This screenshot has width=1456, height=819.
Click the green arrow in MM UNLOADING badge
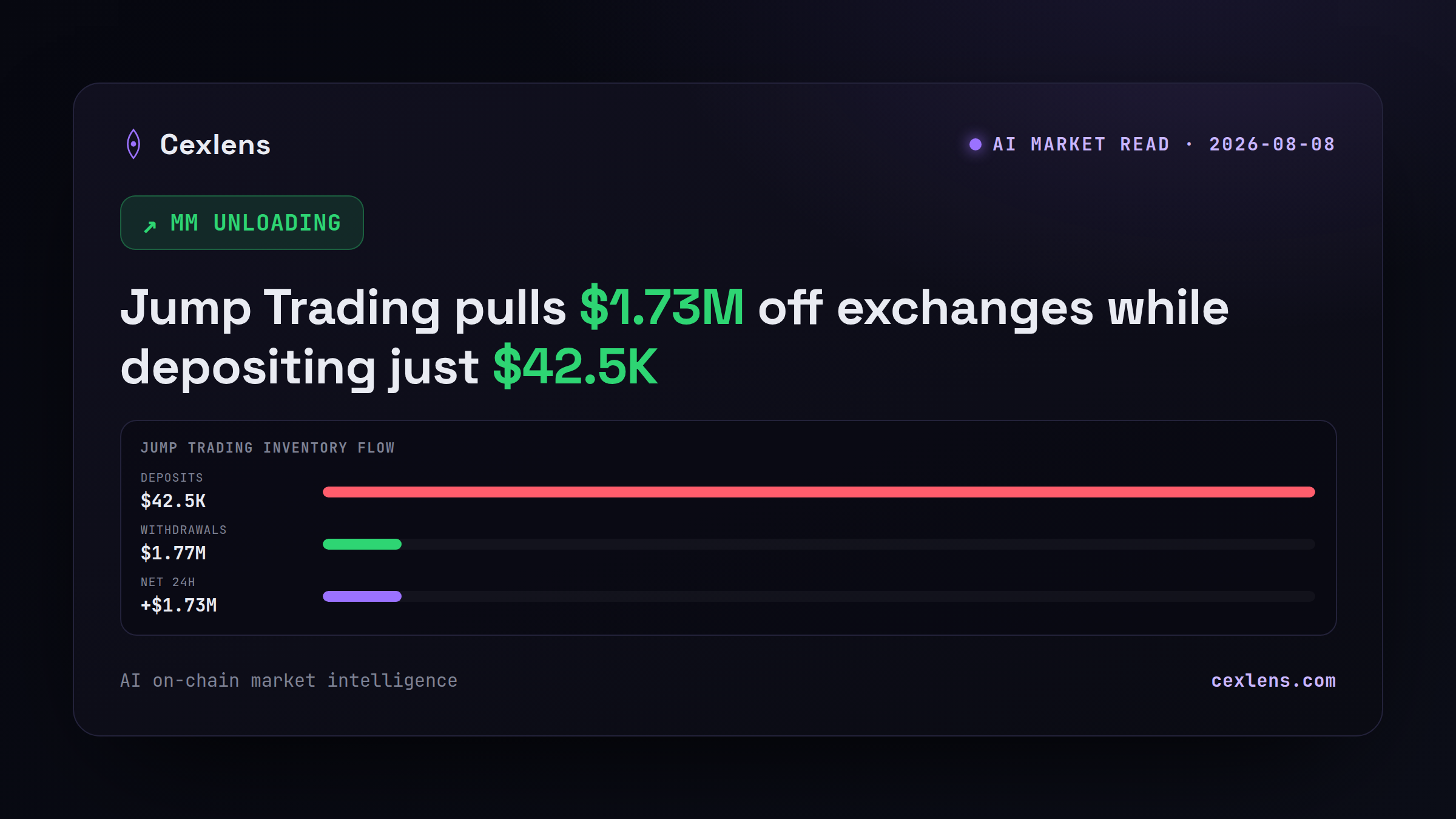(150, 226)
